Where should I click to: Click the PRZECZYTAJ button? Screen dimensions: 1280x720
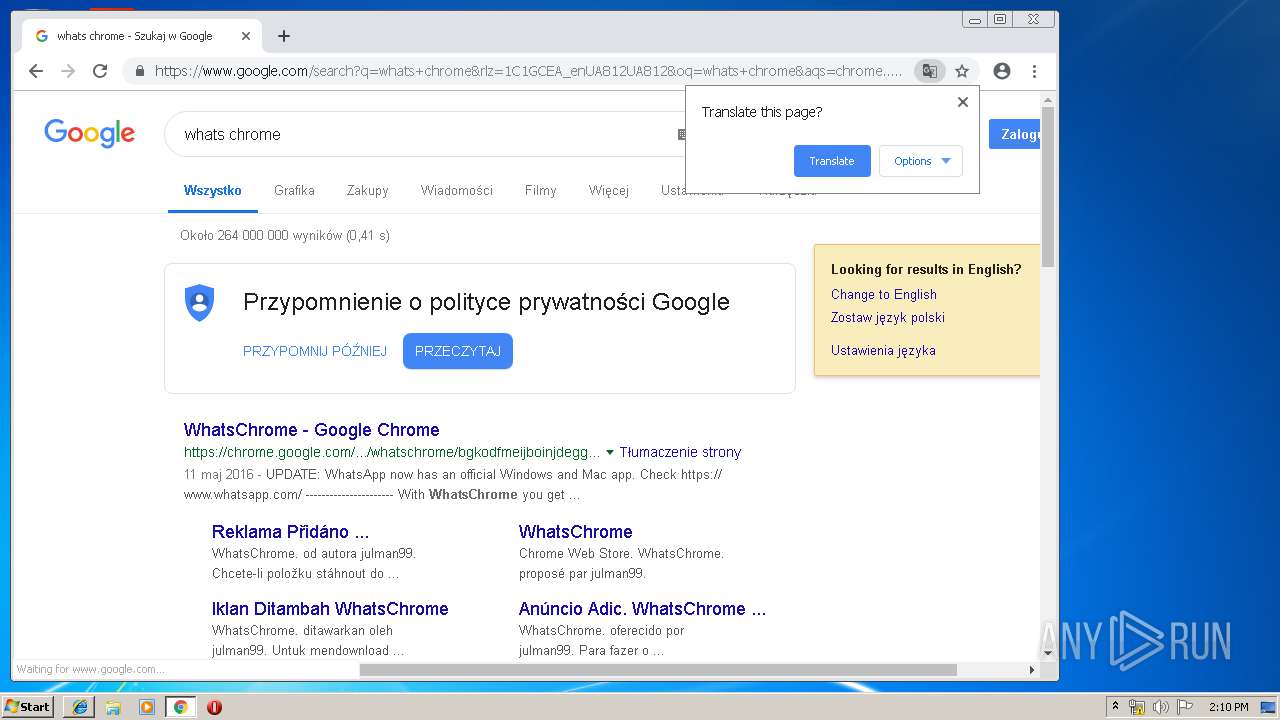click(458, 351)
